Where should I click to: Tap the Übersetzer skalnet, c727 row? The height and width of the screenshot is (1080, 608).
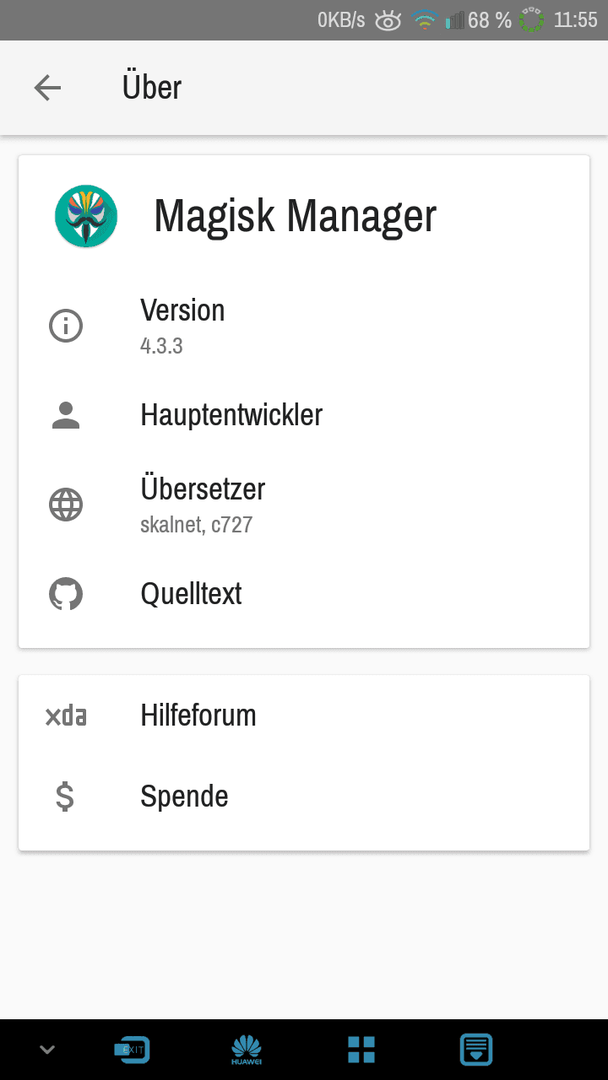pos(304,505)
